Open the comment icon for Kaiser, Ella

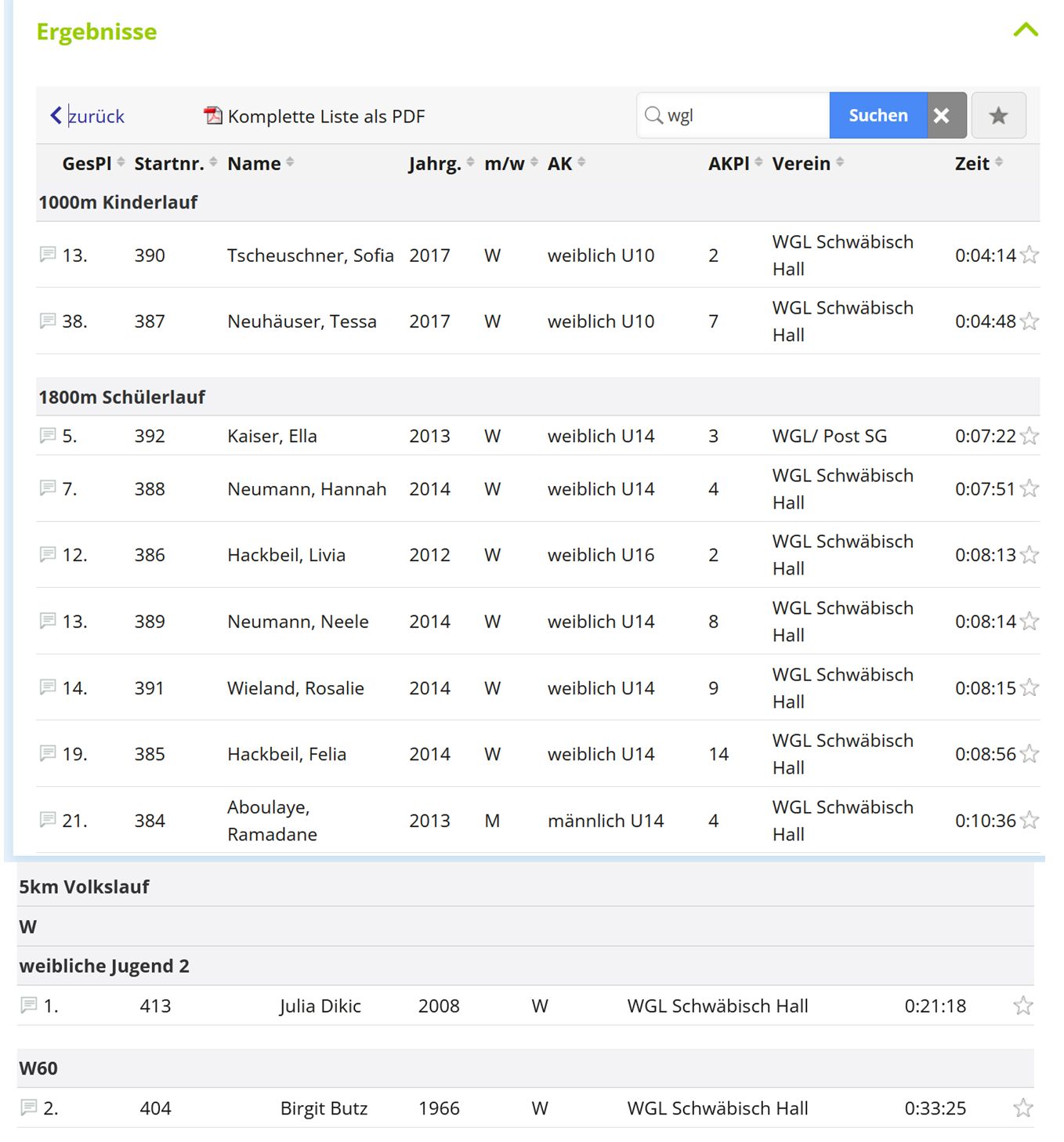48,436
